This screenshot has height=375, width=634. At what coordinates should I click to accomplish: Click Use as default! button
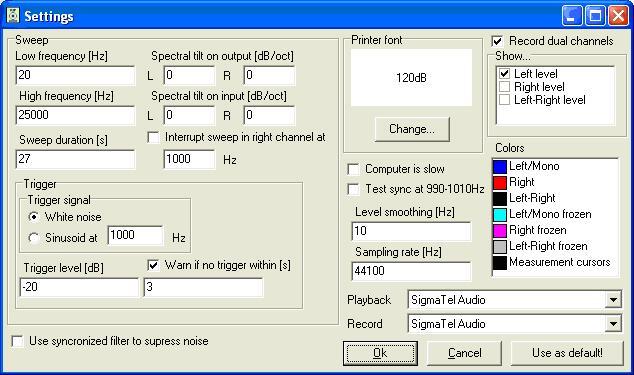click(x=567, y=353)
